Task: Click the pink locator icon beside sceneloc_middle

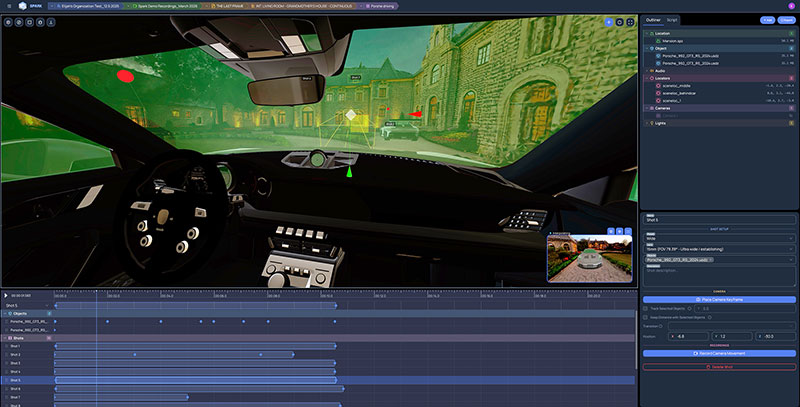Action: click(x=658, y=86)
